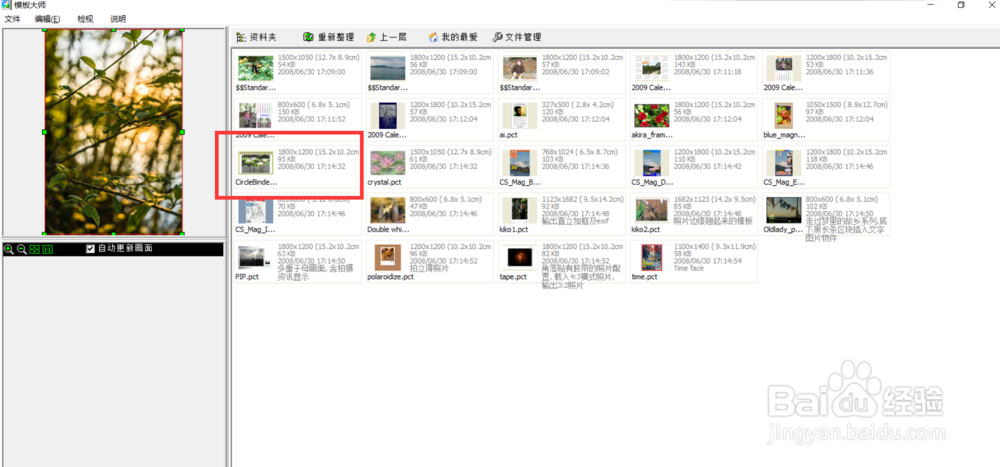
Task: Open the 说明 menu
Action: point(118,19)
